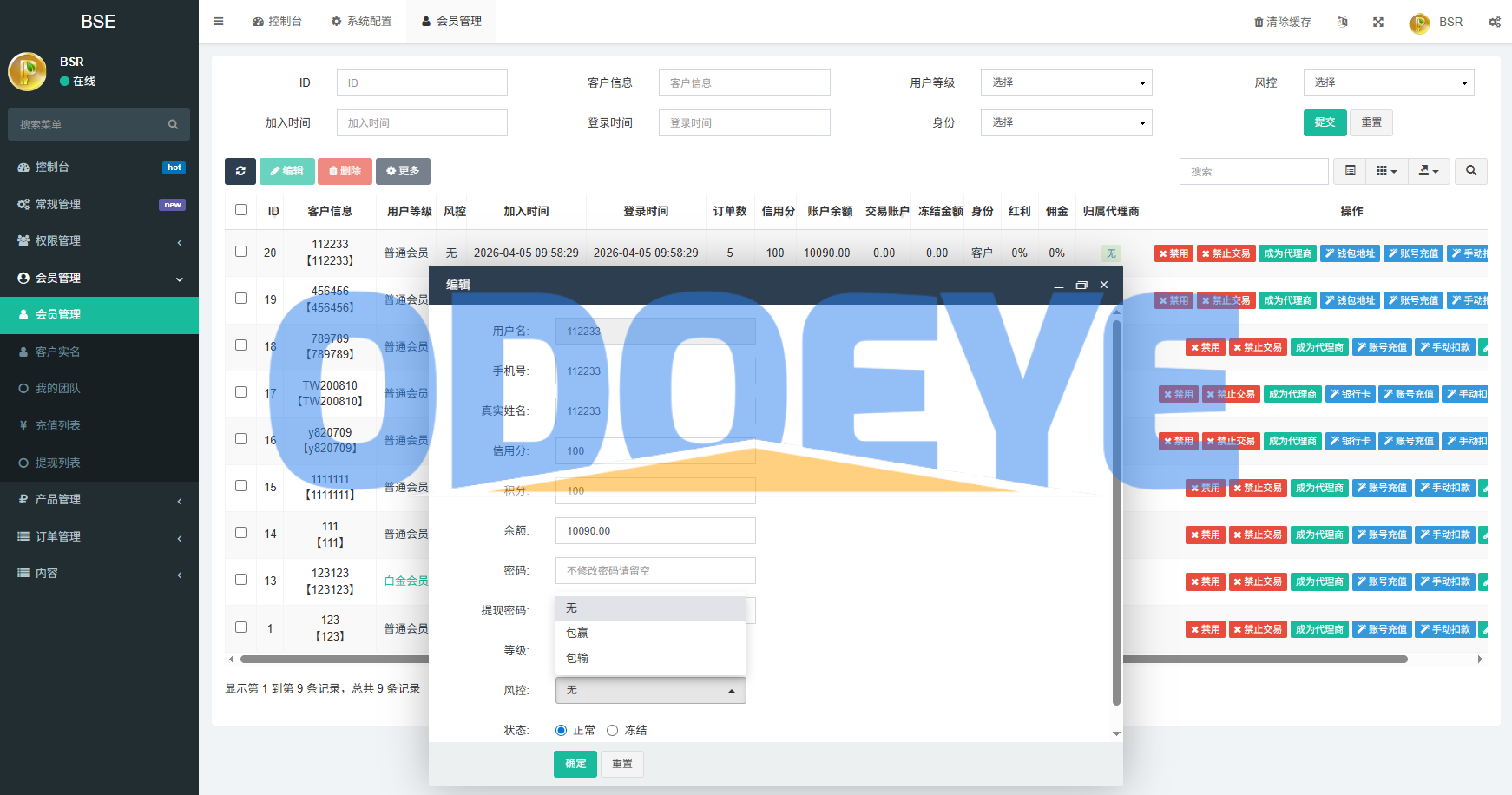Expand 内容 sidebar menu
The width and height of the screenshot is (1512, 795).
click(x=99, y=573)
